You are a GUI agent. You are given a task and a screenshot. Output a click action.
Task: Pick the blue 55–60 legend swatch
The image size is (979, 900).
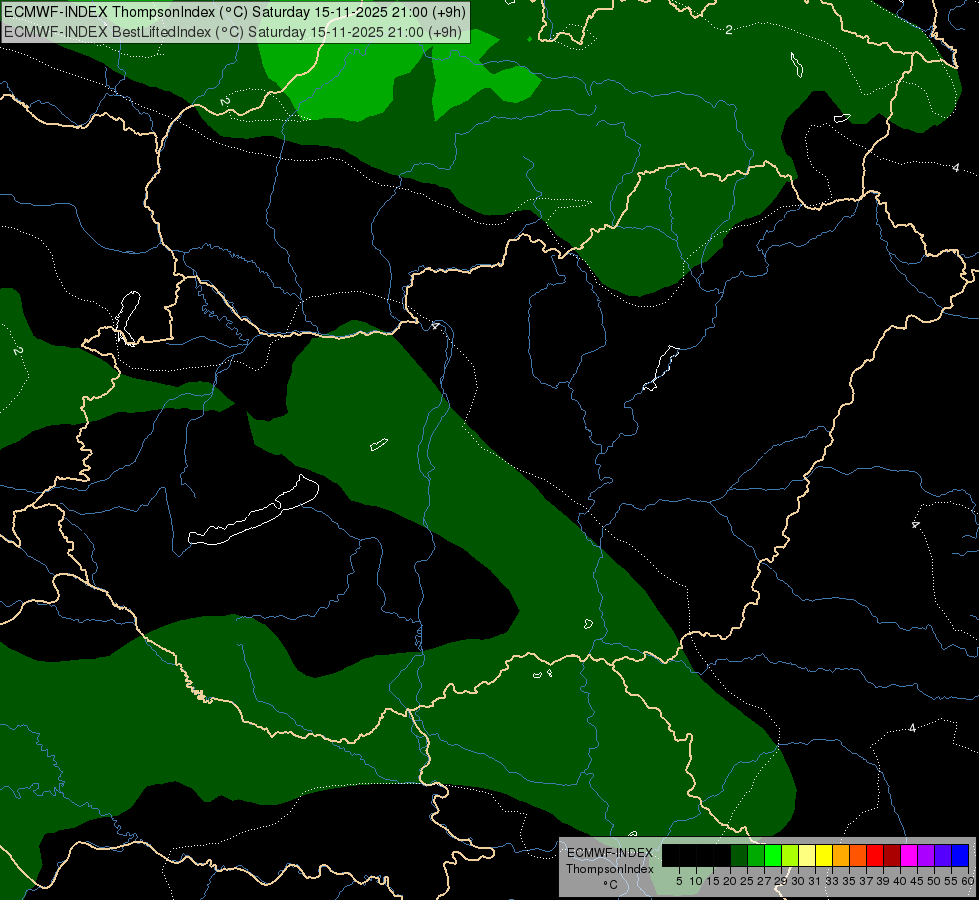[960, 855]
